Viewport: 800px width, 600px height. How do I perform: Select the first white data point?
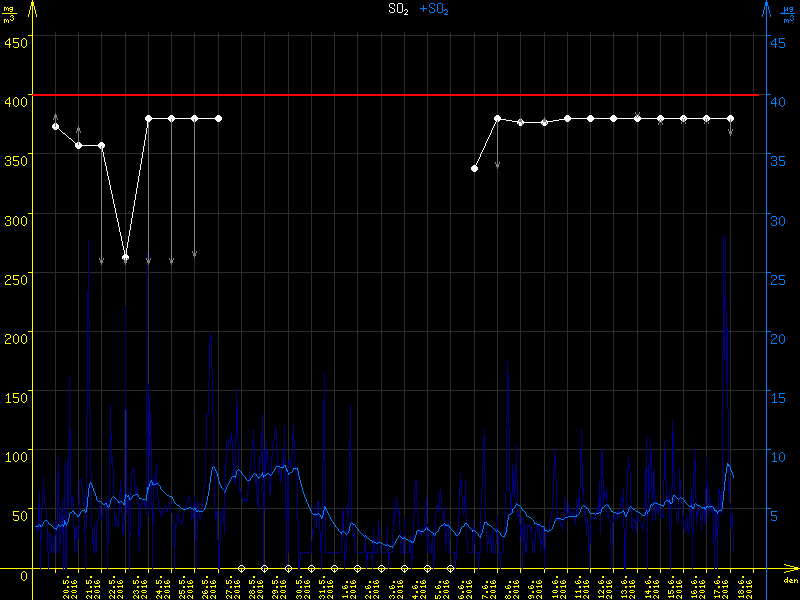pyautogui.click(x=55, y=126)
